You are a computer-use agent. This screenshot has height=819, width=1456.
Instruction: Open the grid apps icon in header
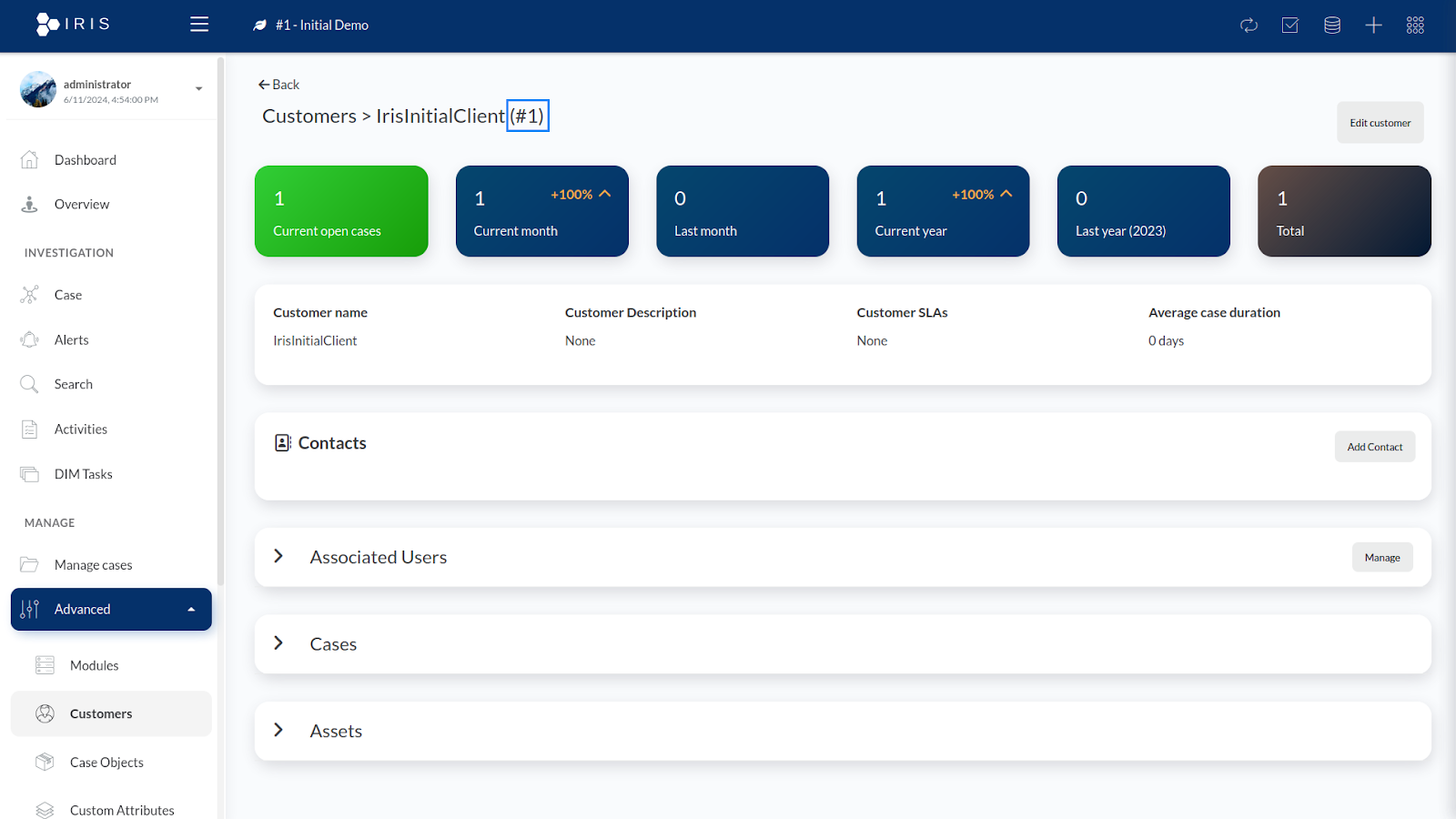[1415, 25]
